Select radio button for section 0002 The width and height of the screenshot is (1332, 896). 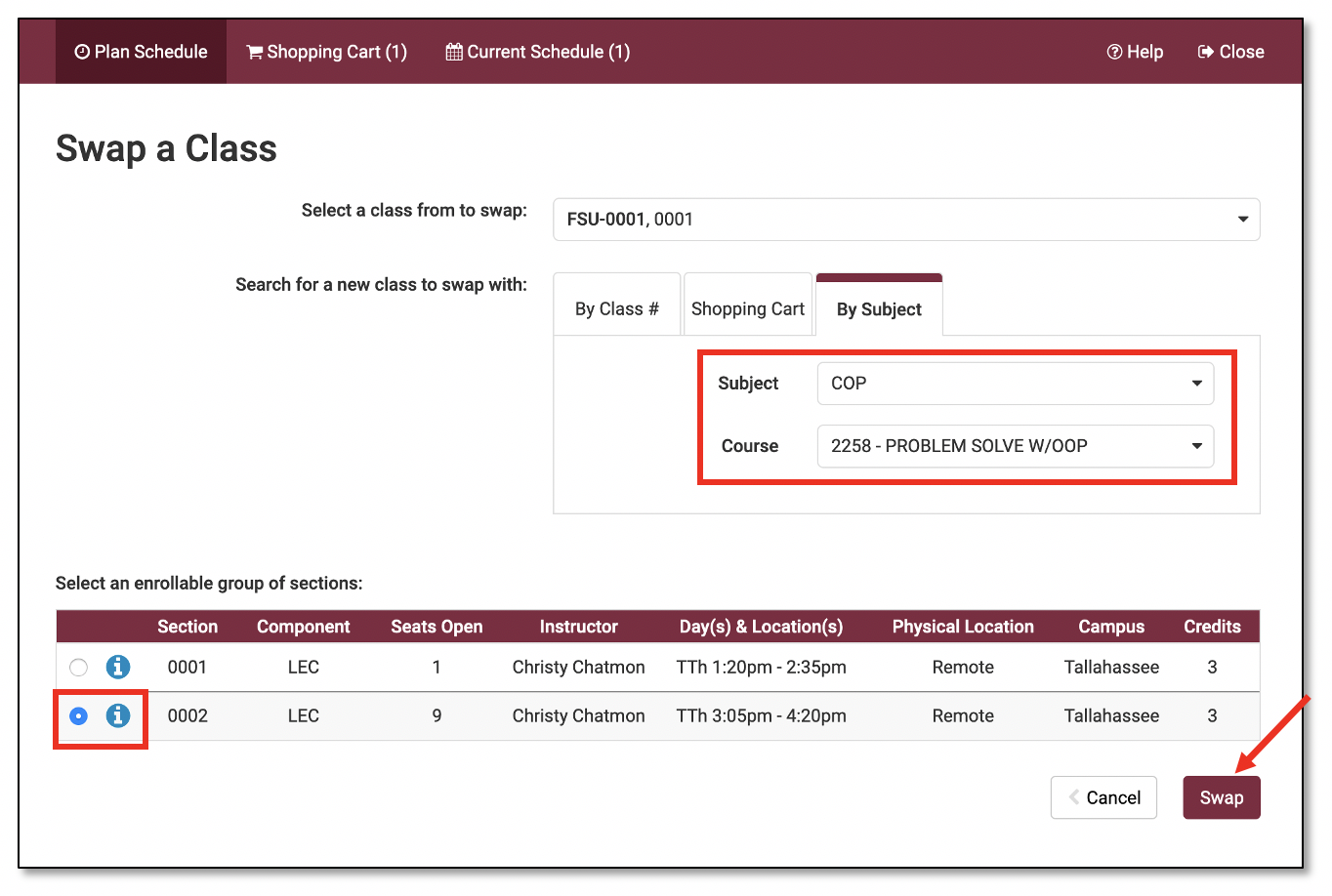(x=79, y=716)
